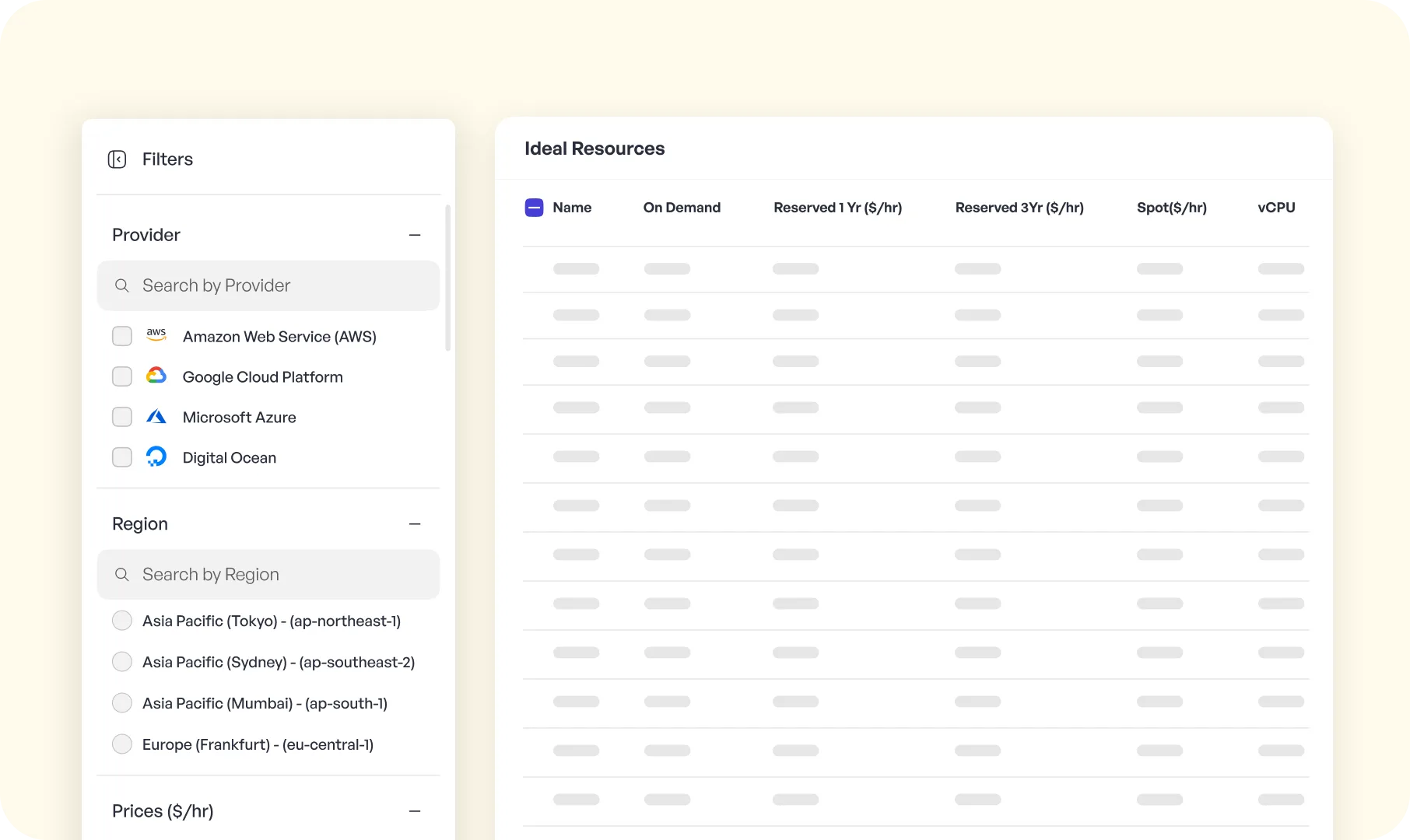The height and width of the screenshot is (840, 1410).
Task: Click the Google Cloud Platform logo
Action: 156,376
